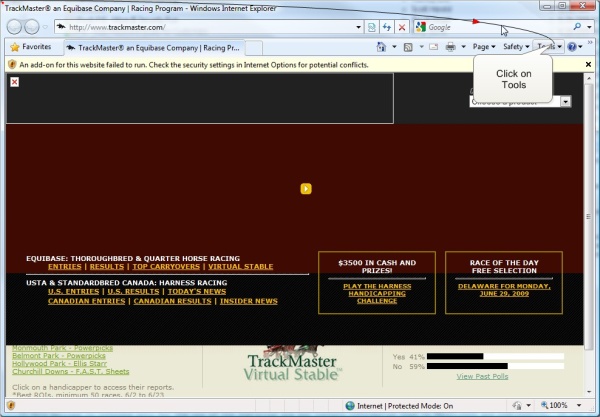
Task: Open the Hollywood Park - Ellis Starr link
Action: pos(60,363)
